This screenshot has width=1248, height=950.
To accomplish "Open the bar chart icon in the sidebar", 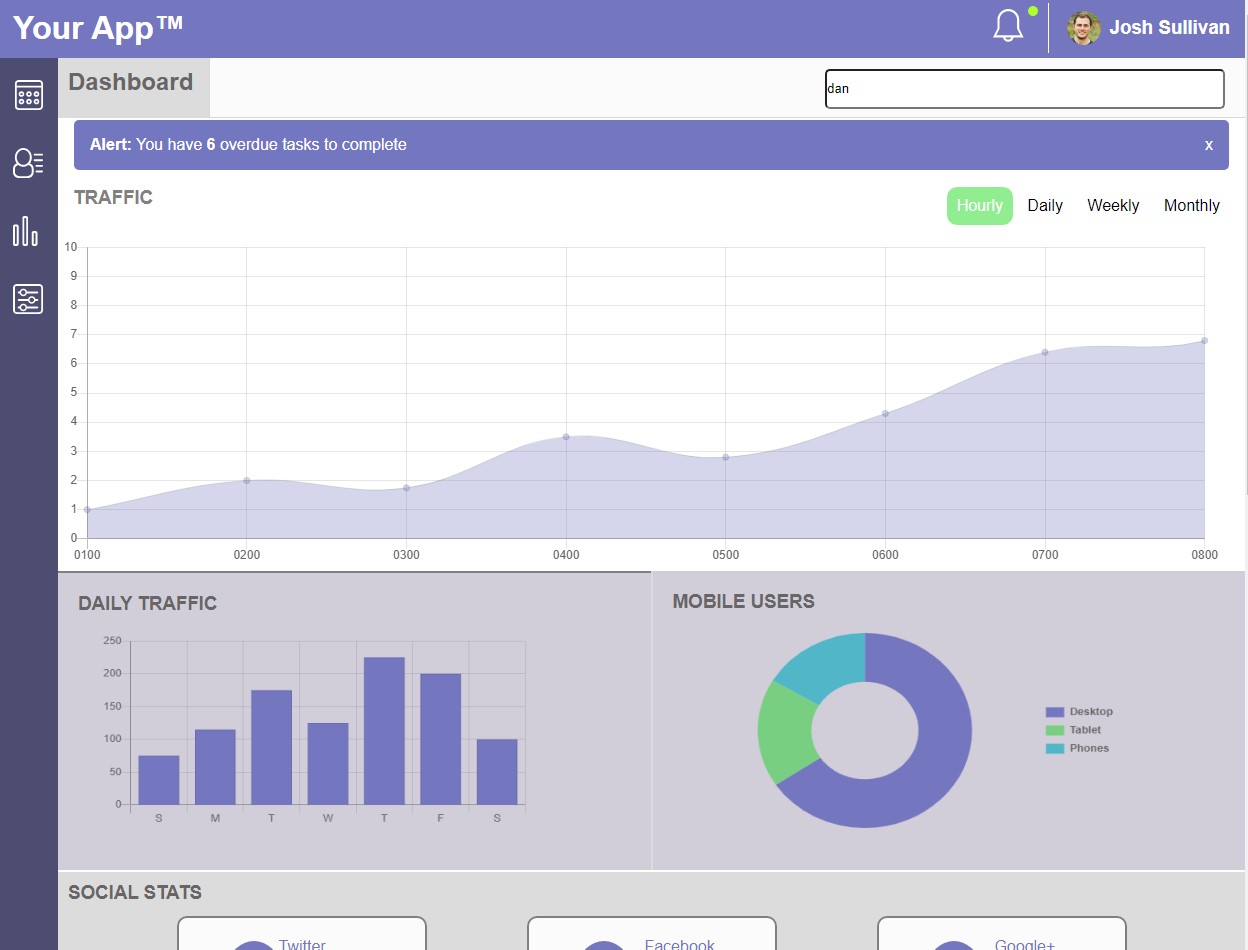I will 26,231.
